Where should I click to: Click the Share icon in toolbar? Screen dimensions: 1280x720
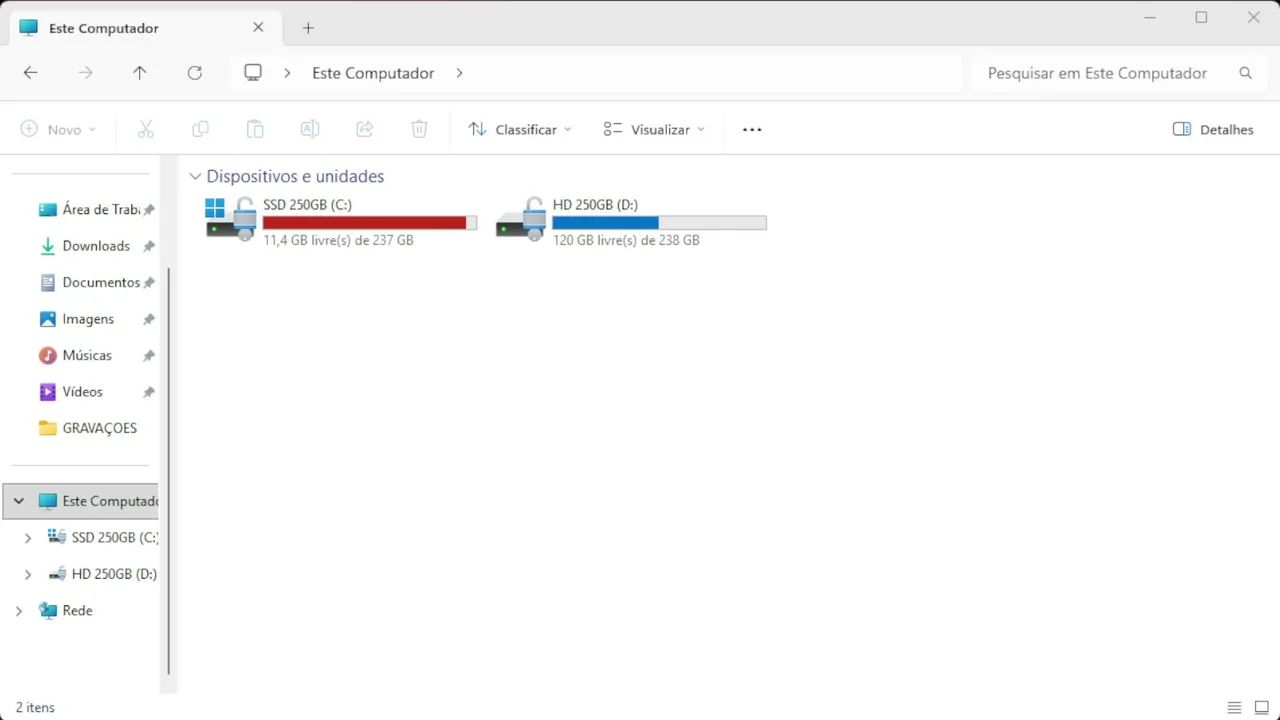(x=365, y=129)
